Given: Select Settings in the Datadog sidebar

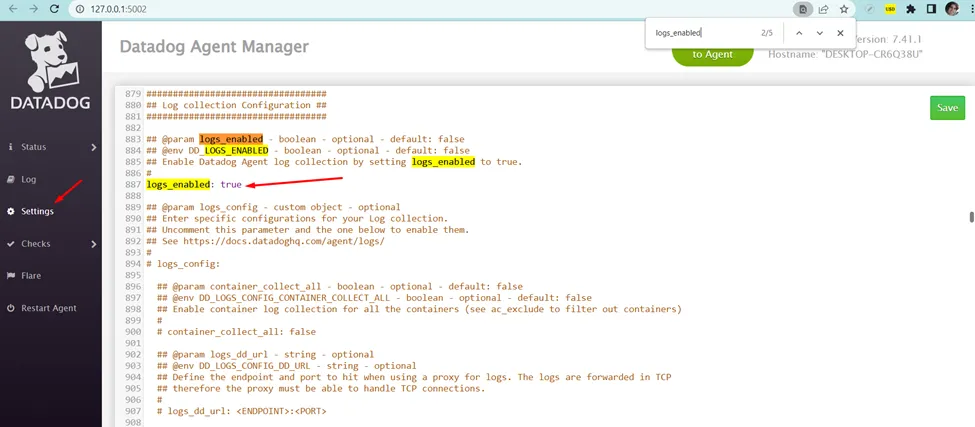Looking at the screenshot, I should coord(37,211).
